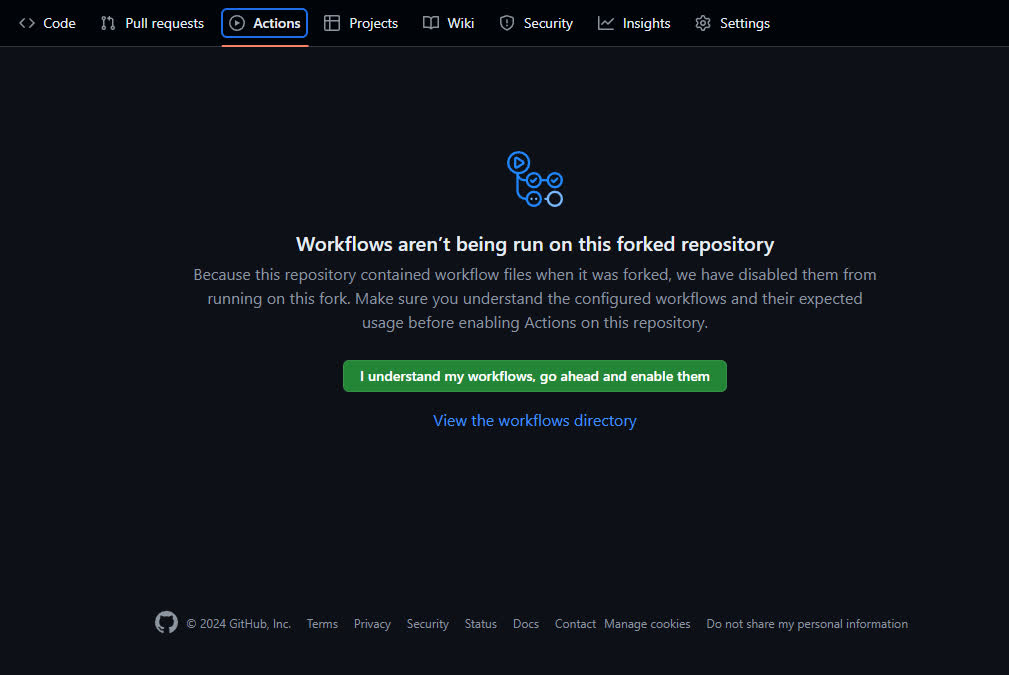Click 'Do not share my personal information'

[807, 624]
